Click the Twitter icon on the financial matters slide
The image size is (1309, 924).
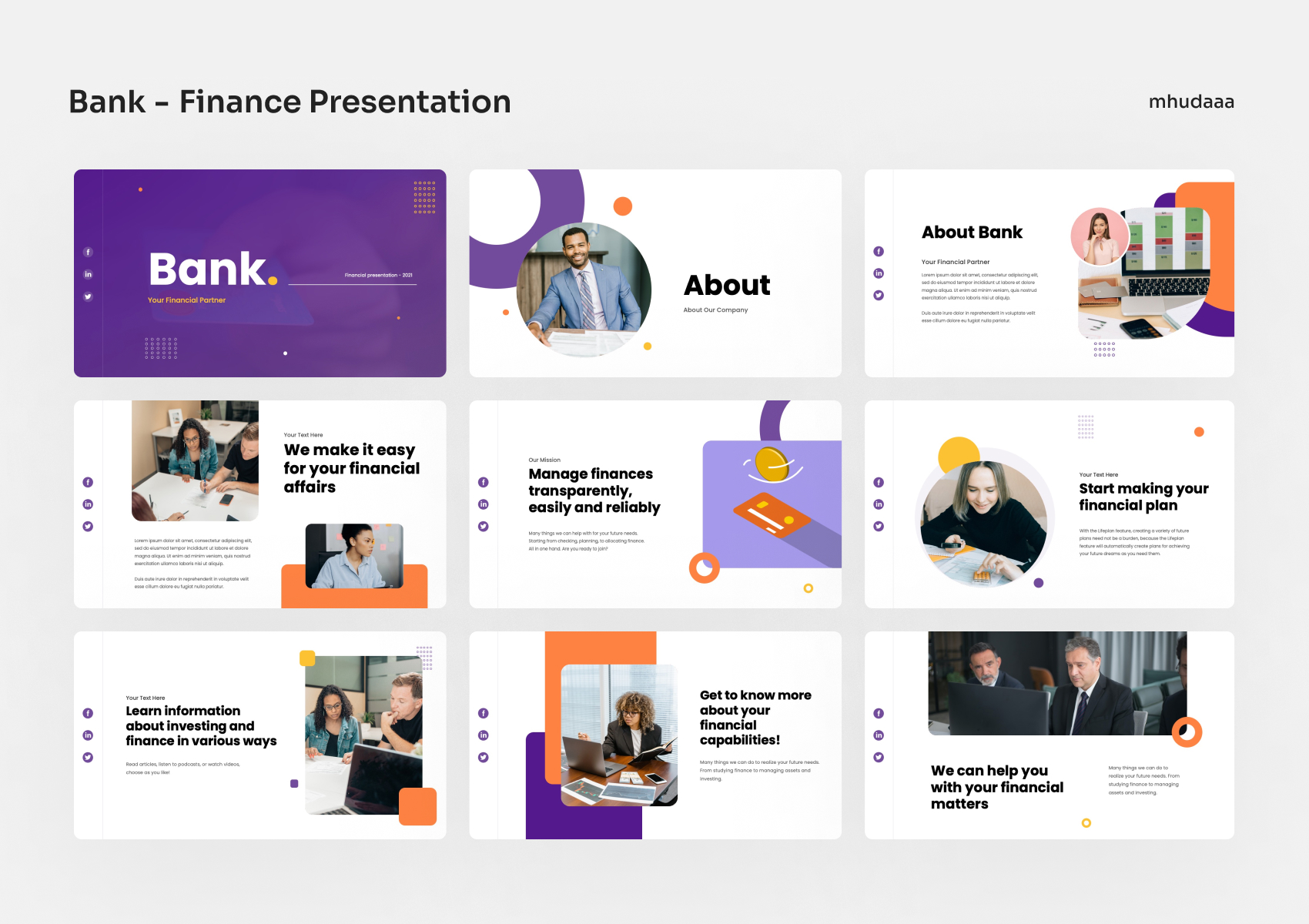pos(879,756)
